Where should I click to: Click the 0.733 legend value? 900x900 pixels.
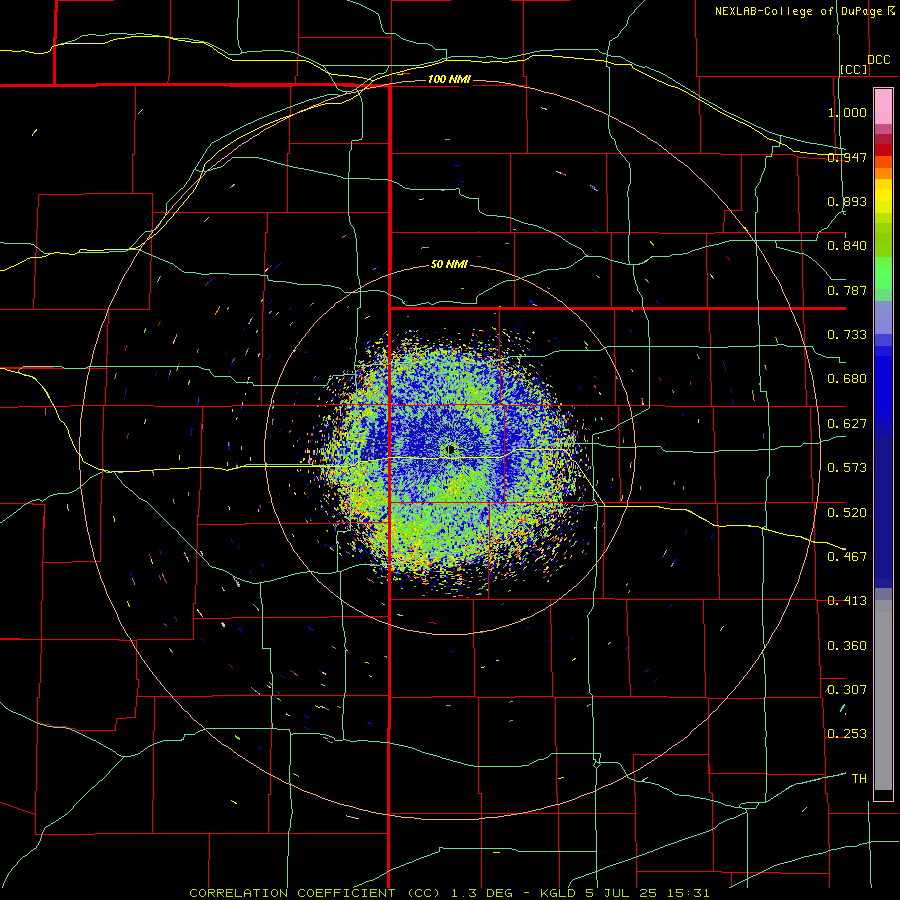pyautogui.click(x=847, y=335)
